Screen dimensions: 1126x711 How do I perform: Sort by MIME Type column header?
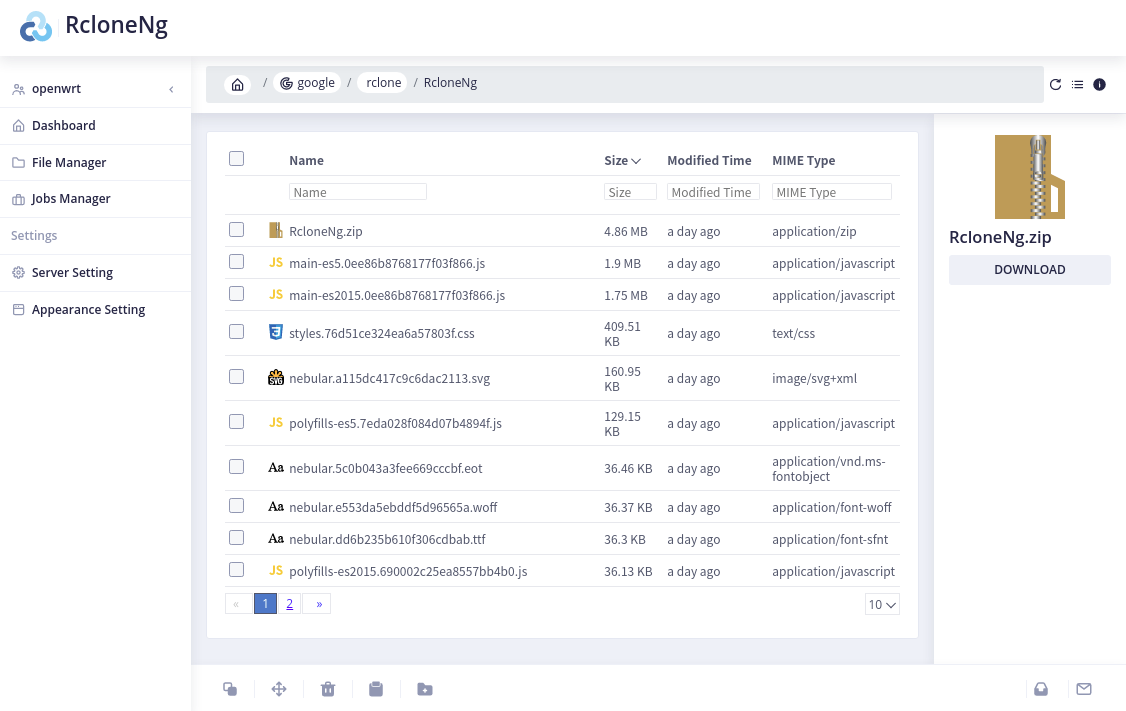pos(804,160)
